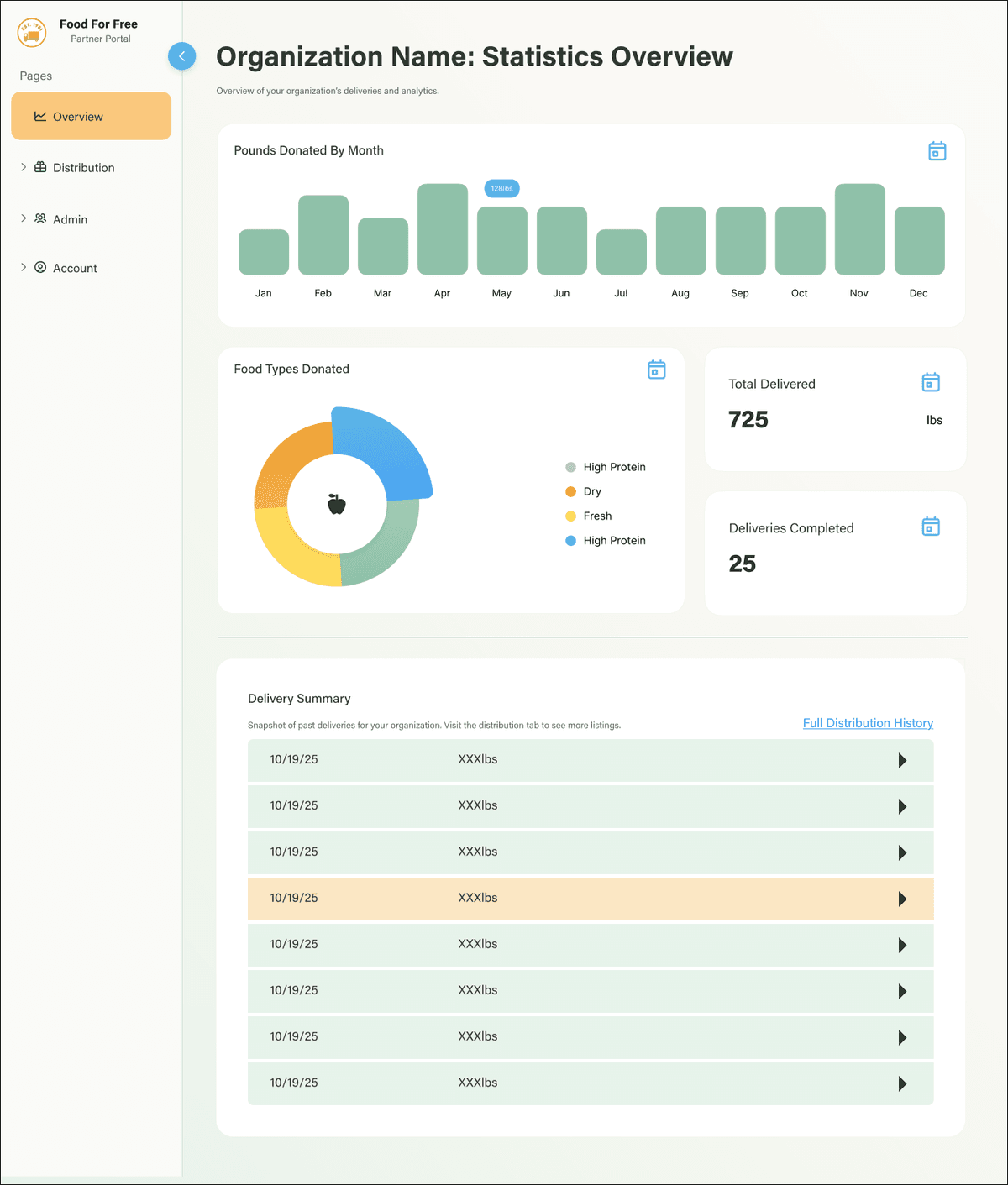Click the 128lbs tooltip above May bar
The width and height of the screenshot is (1008, 1185).
501,189
